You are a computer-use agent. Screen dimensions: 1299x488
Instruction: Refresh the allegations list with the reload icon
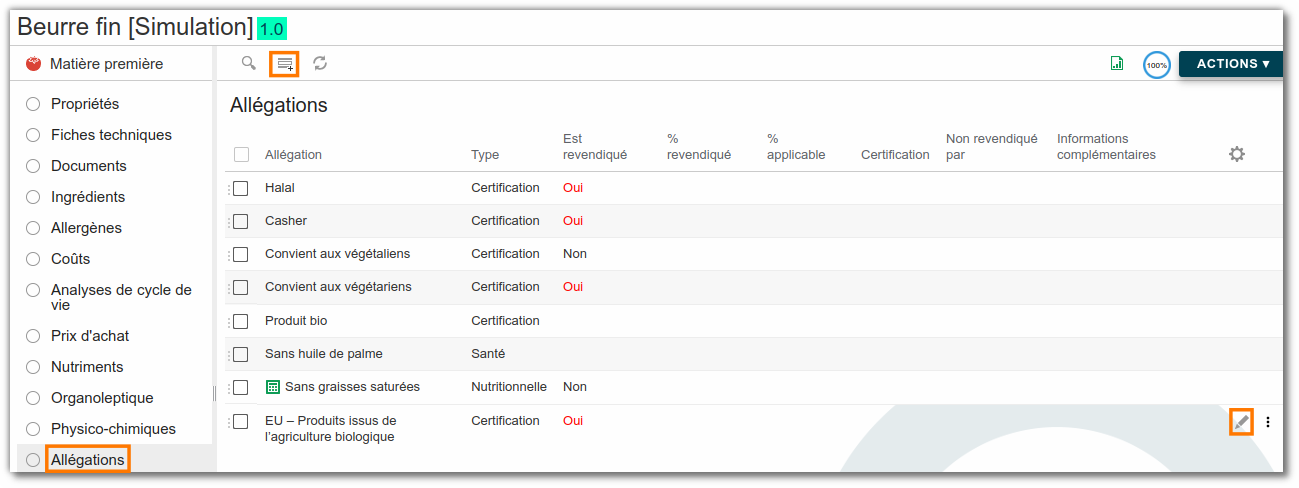(320, 63)
